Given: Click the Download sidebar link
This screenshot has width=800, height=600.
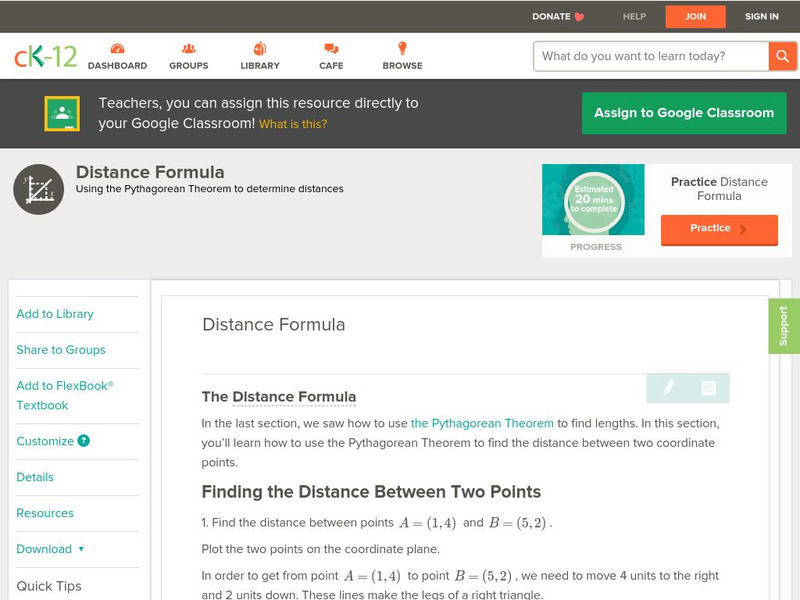Looking at the screenshot, I should [x=44, y=549].
